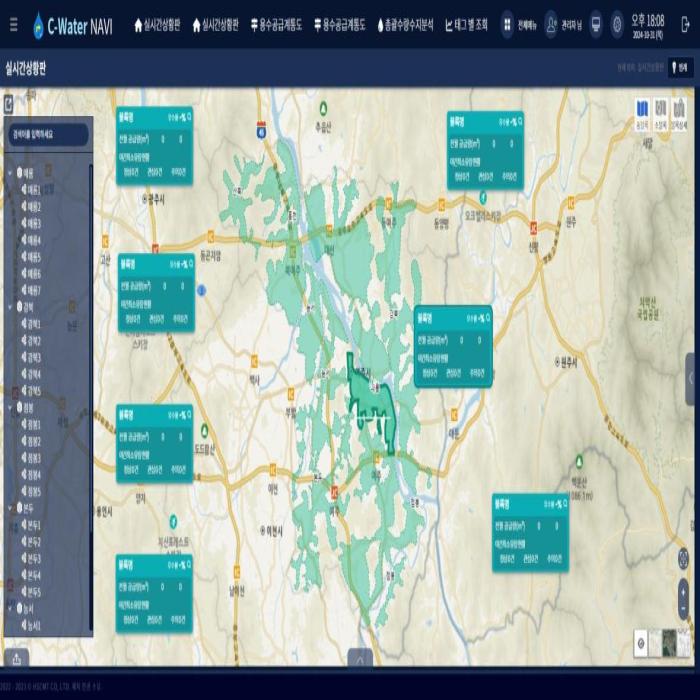
Task: Click the pop-out icon above the search box
Action: [x=8, y=104]
